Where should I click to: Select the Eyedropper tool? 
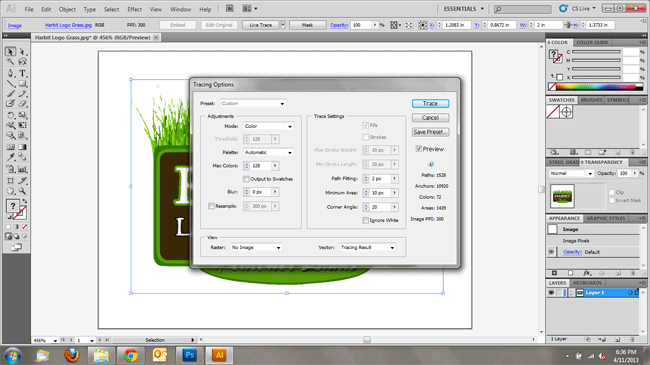point(10,157)
